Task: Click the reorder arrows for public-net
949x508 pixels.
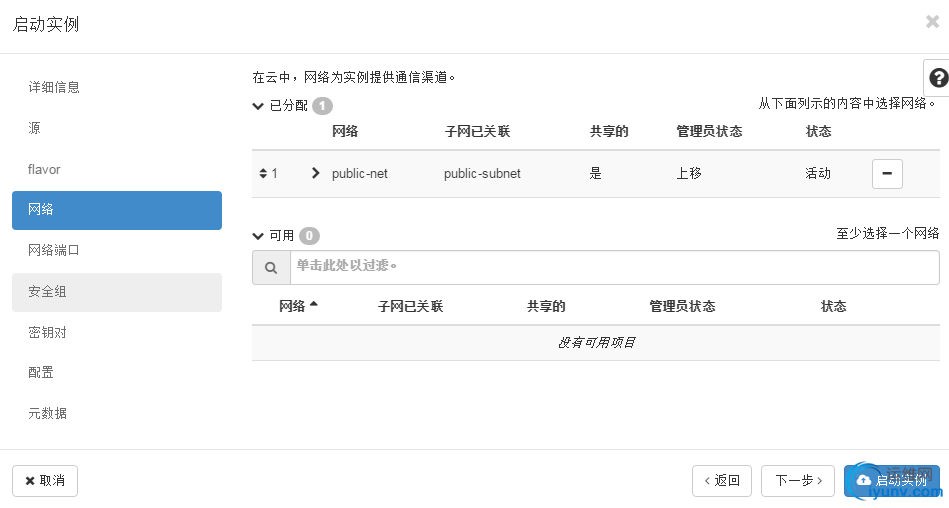Action: tap(263, 174)
